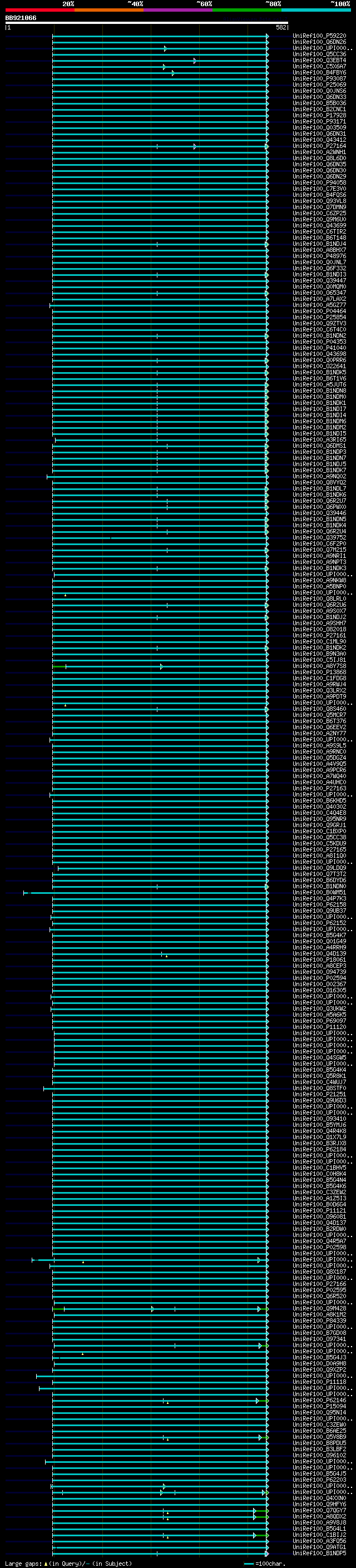356x1568 pixels.
Task: Select hit UniRef100_C1BIJ2
Action: tap(319, 1535)
